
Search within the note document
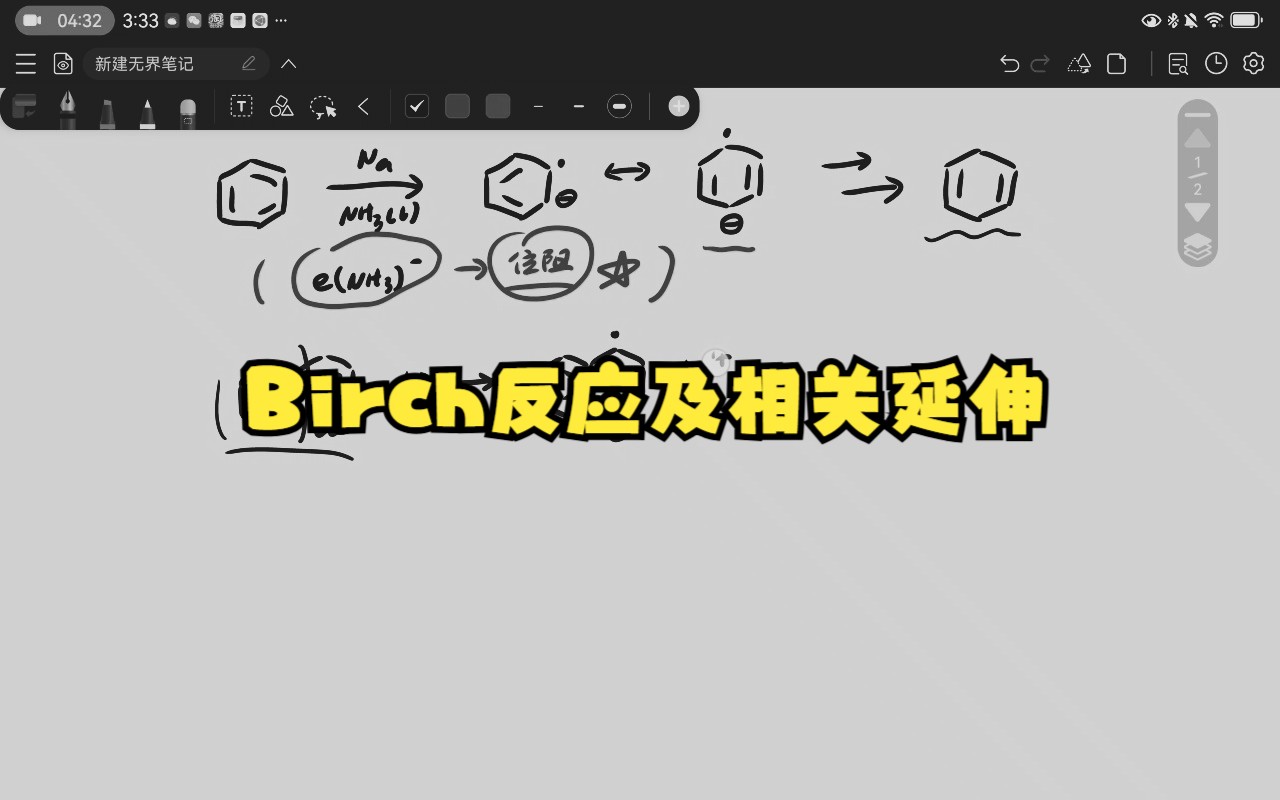tap(1178, 64)
